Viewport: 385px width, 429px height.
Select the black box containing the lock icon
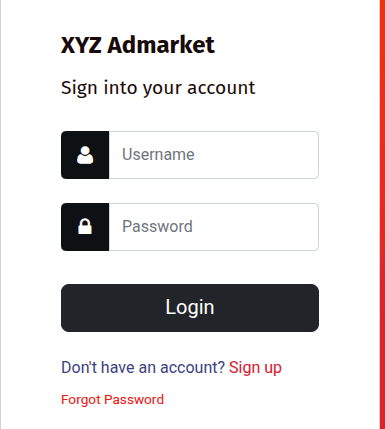click(x=85, y=227)
